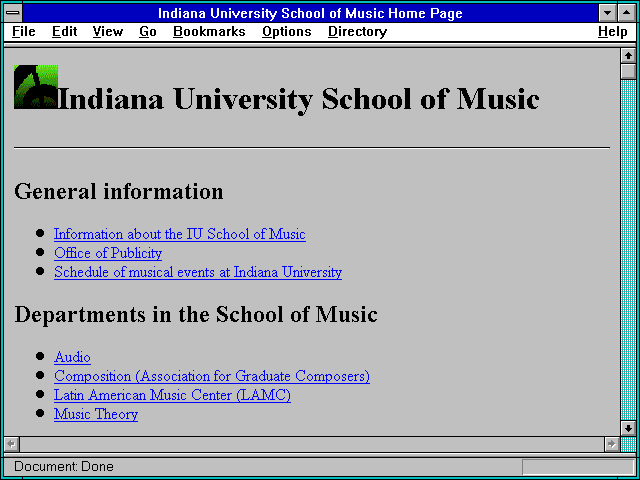Click the green music note logo image

click(36, 87)
